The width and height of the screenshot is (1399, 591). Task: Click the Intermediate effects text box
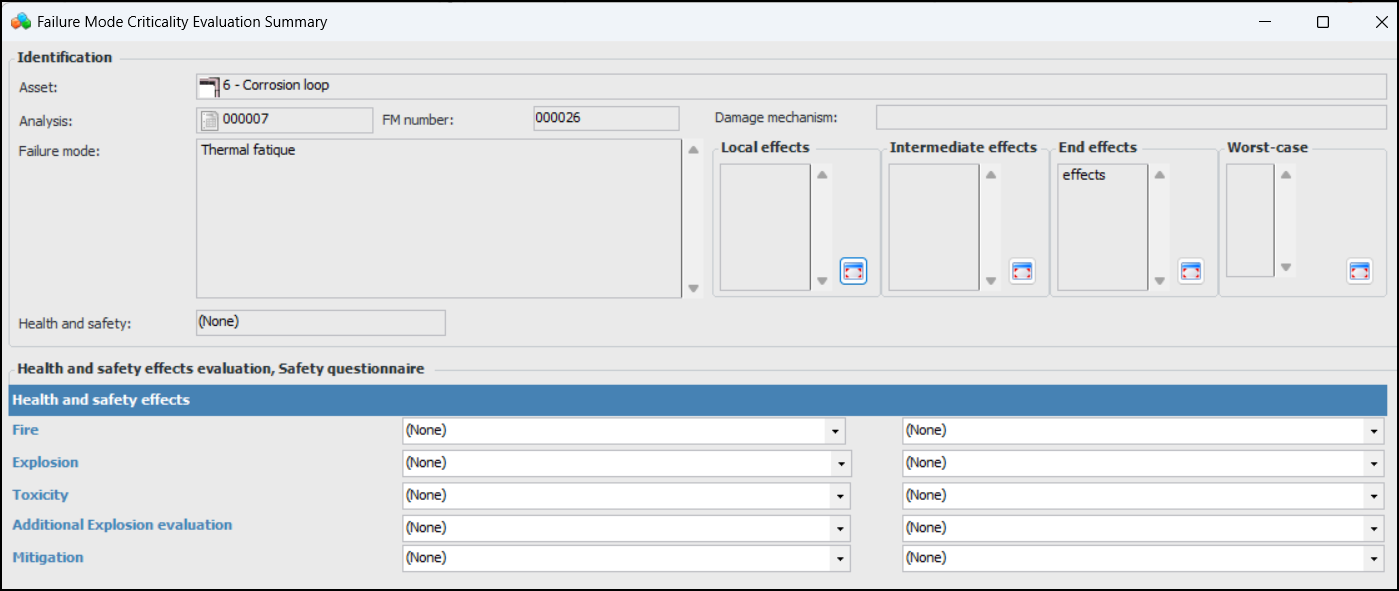point(934,227)
